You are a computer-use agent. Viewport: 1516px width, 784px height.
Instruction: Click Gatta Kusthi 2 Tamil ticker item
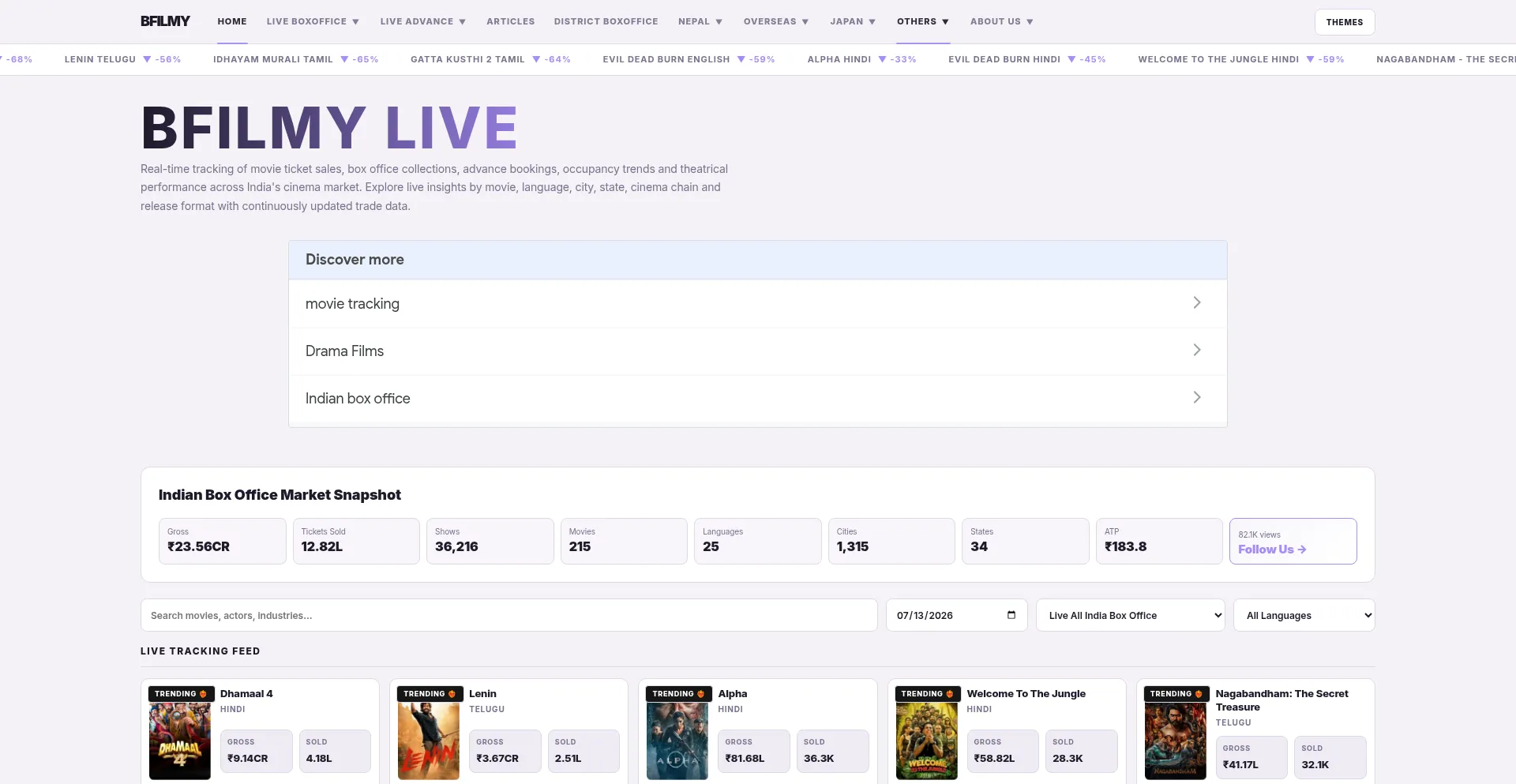(490, 59)
